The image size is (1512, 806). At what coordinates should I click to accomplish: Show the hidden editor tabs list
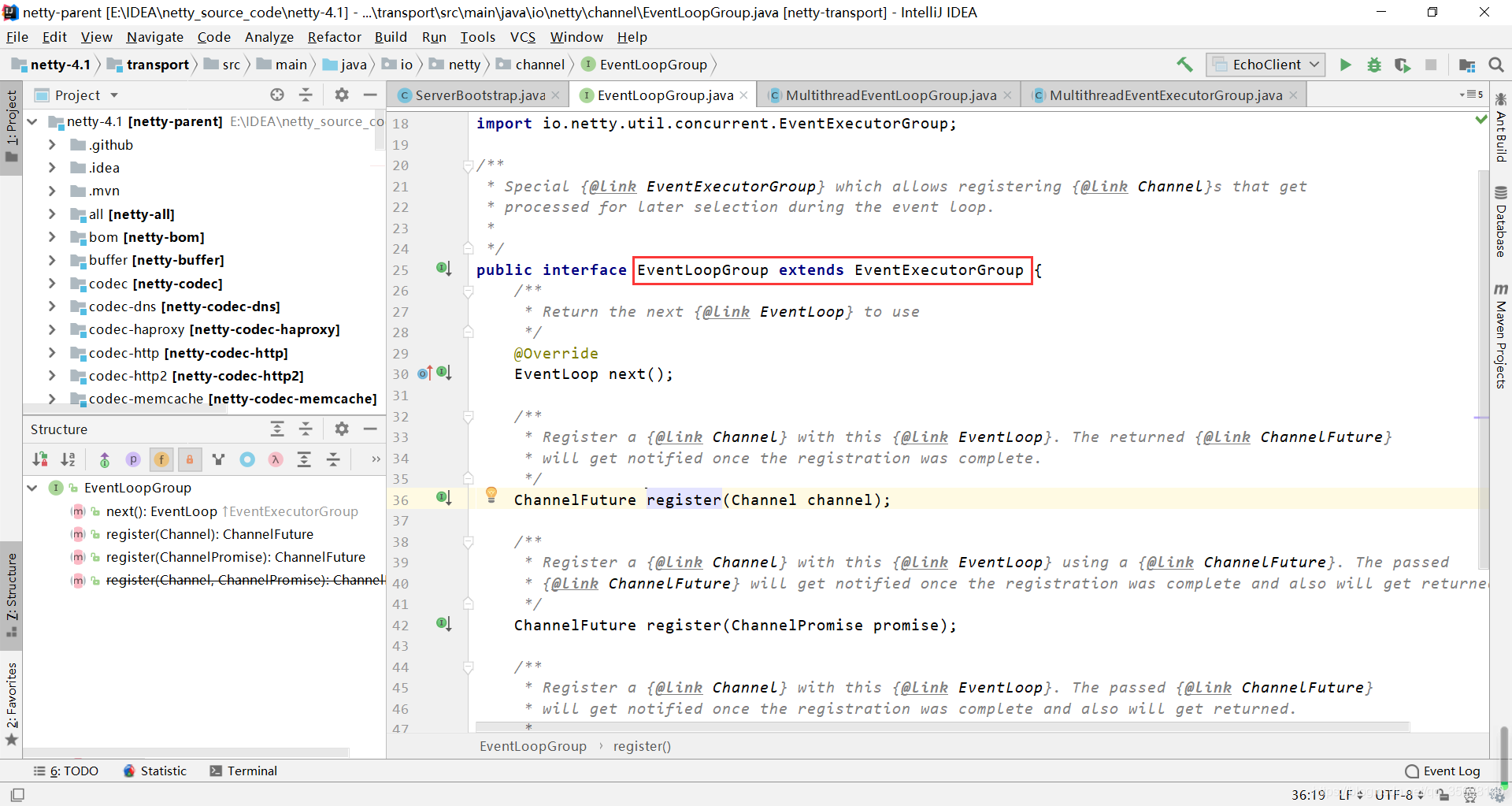(x=1471, y=95)
